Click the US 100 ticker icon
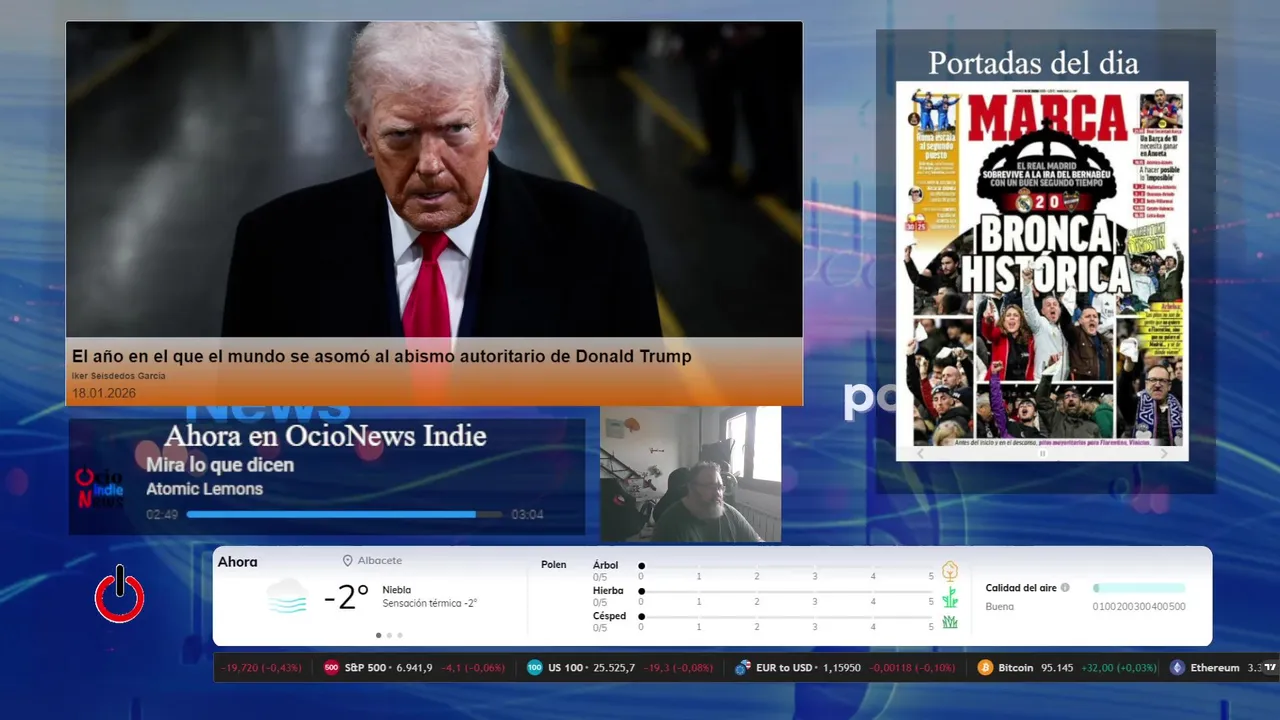Image resolution: width=1280 pixels, height=720 pixels. coord(535,668)
